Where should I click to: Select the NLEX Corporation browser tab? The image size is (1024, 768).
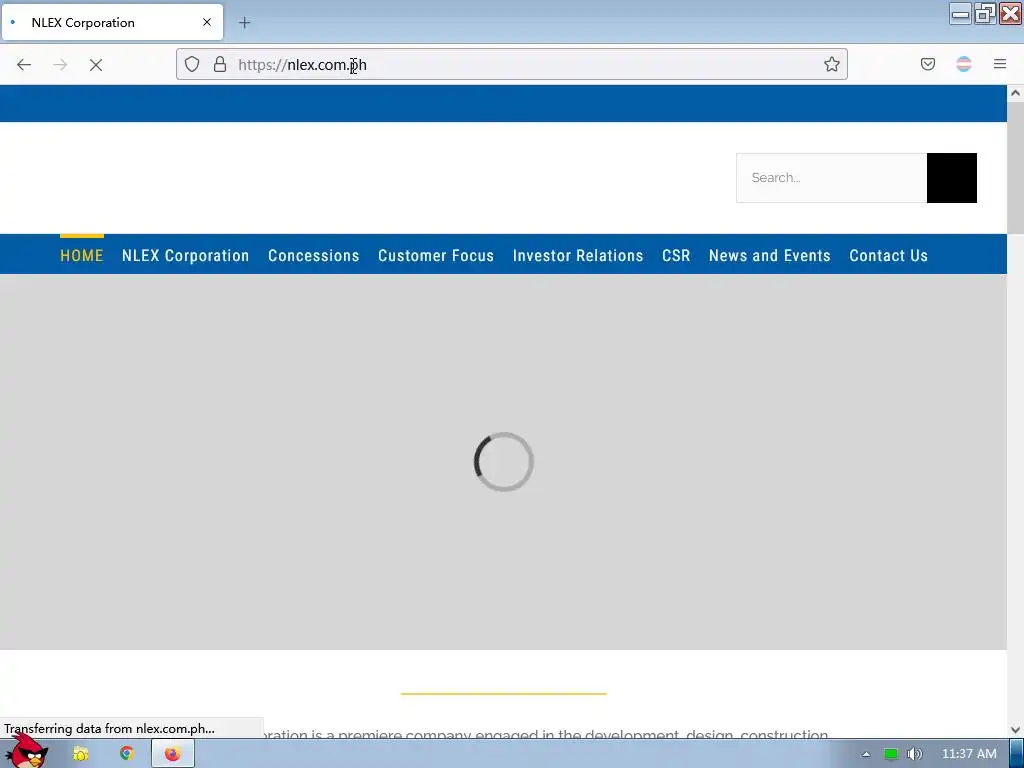point(112,22)
